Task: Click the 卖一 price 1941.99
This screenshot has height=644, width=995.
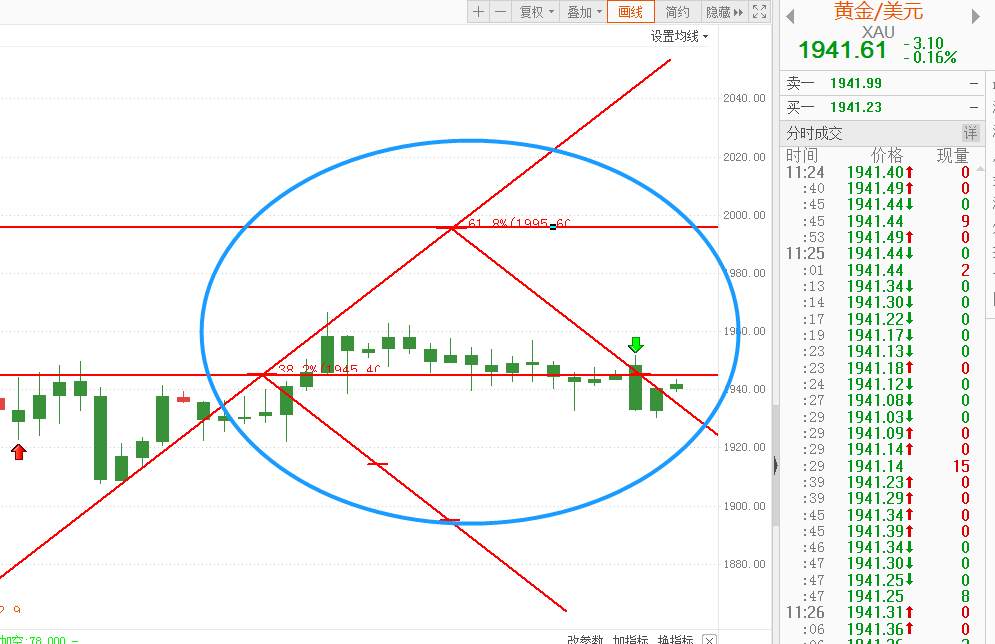Action: point(855,83)
